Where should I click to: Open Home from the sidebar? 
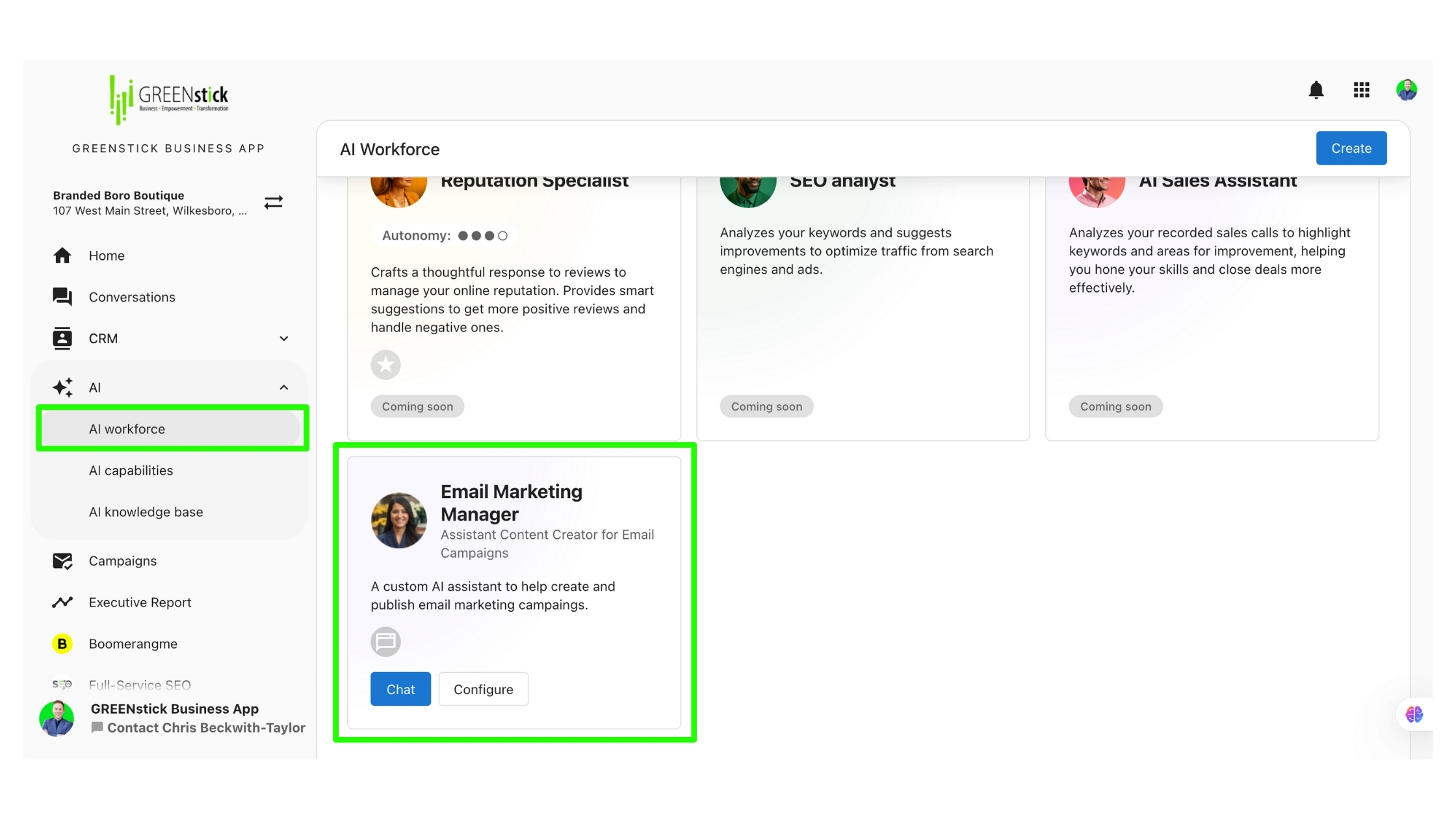pos(107,255)
